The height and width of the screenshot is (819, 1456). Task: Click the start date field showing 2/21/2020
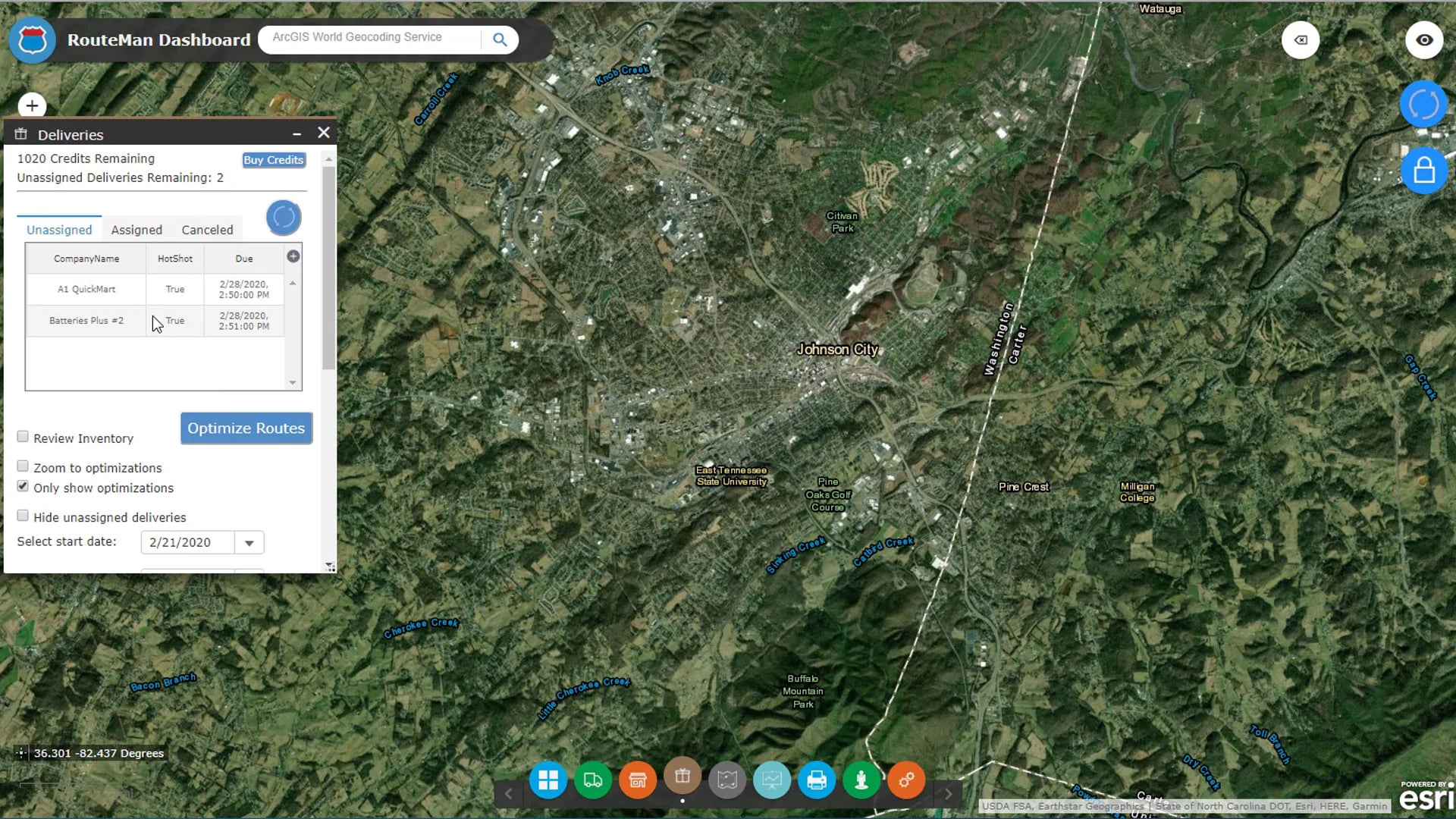click(x=188, y=542)
